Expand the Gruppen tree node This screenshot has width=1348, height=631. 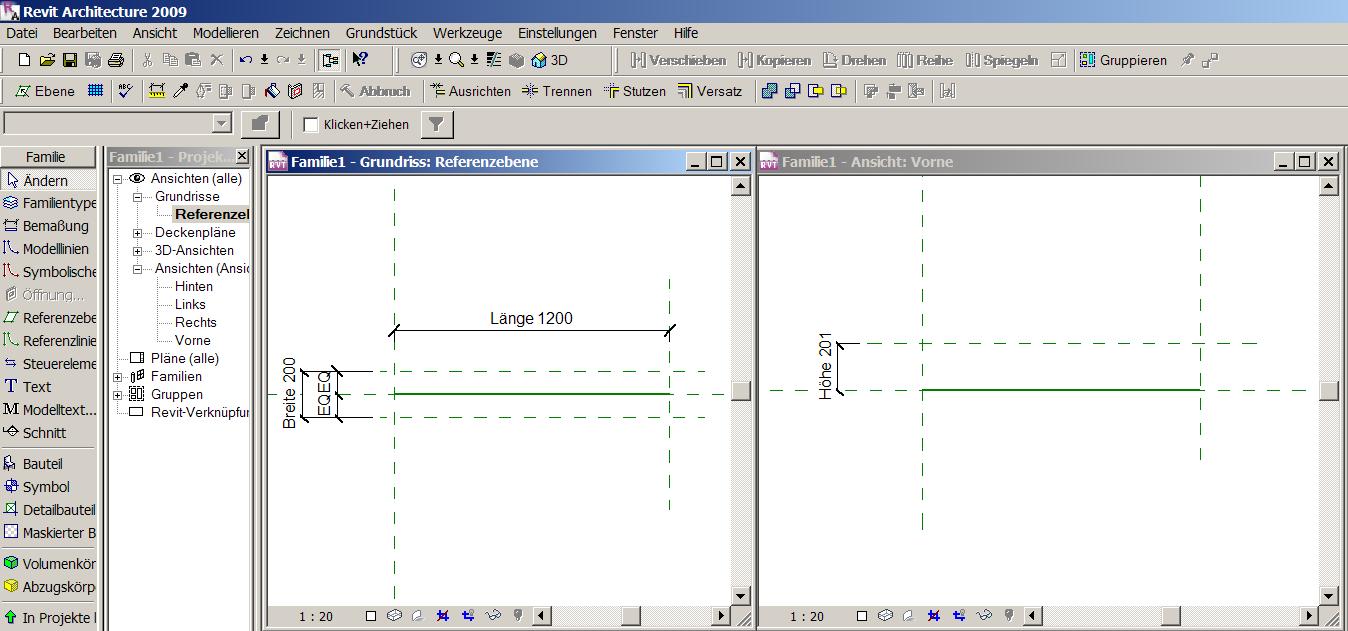pos(117,395)
